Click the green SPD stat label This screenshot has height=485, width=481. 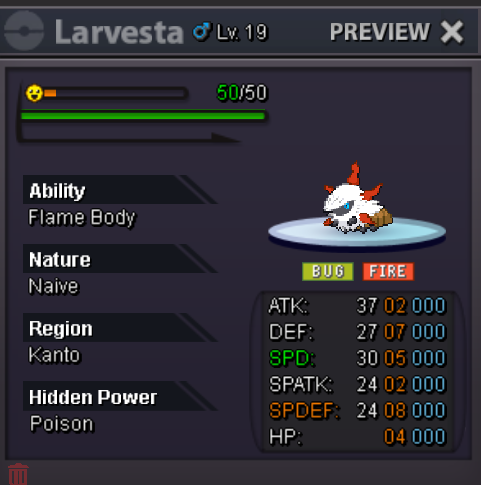point(292,358)
